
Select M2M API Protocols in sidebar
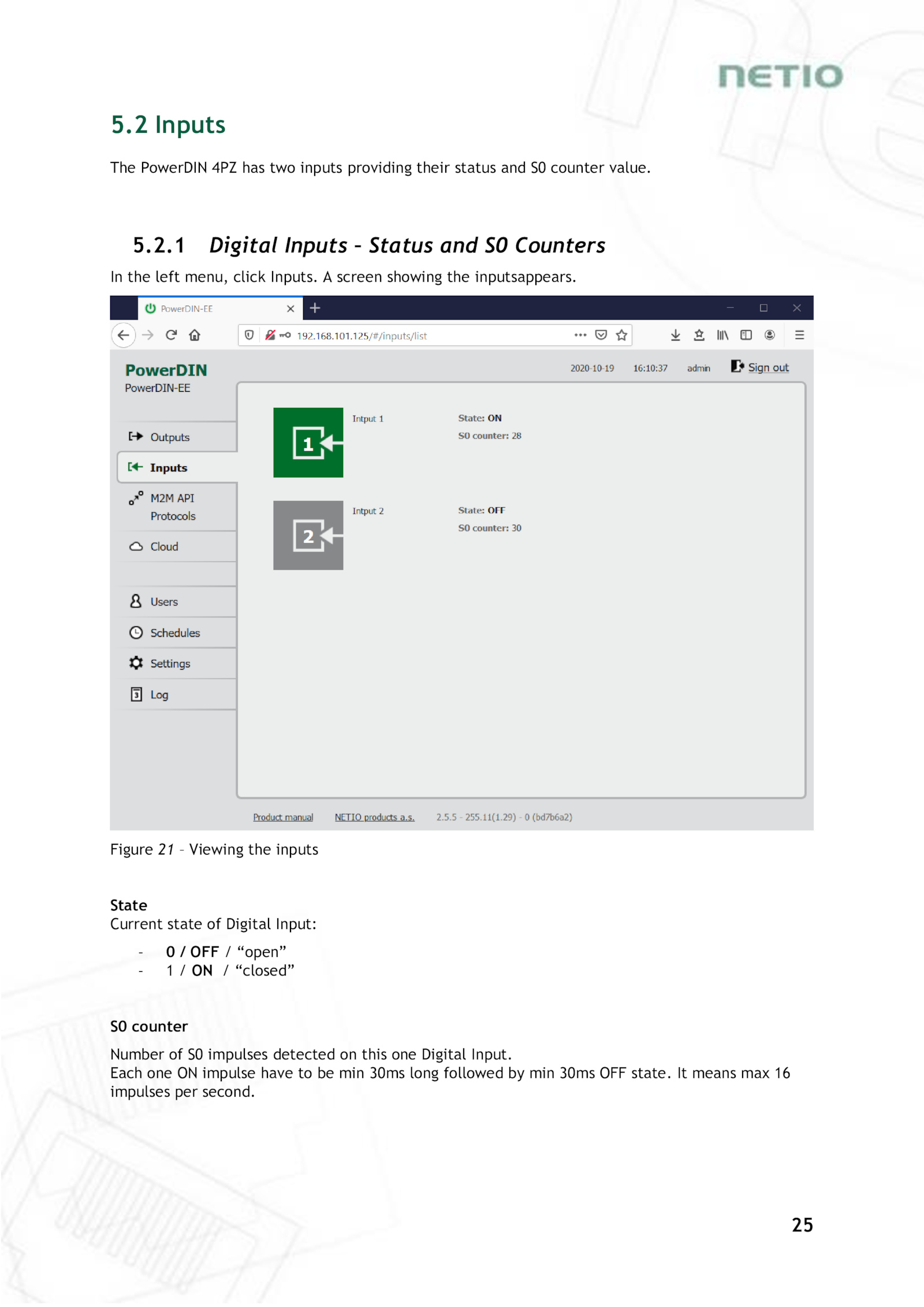172,507
